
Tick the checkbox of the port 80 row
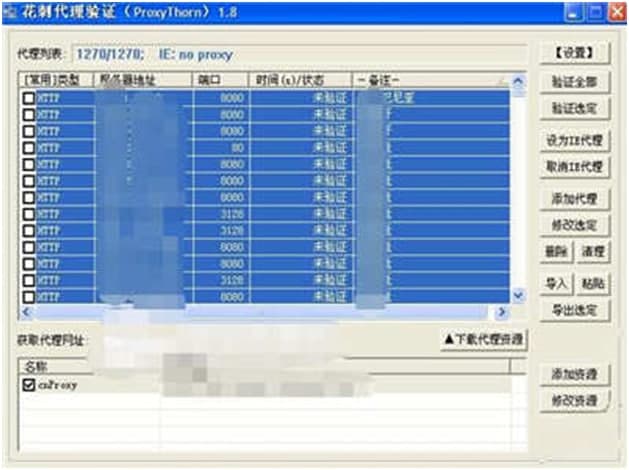[x=28, y=148]
